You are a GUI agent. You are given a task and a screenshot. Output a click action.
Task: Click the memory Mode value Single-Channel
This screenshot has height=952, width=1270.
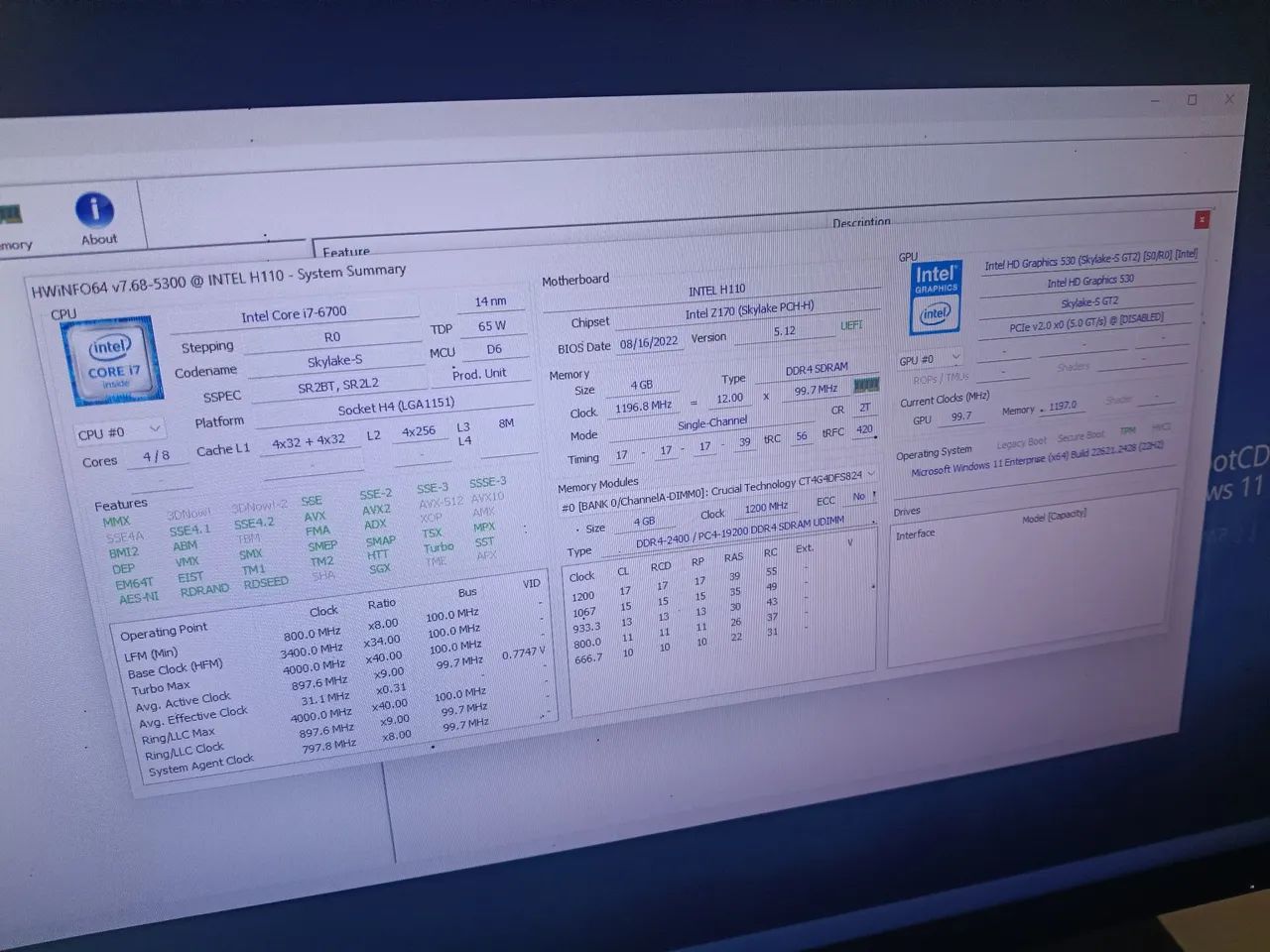(712, 423)
